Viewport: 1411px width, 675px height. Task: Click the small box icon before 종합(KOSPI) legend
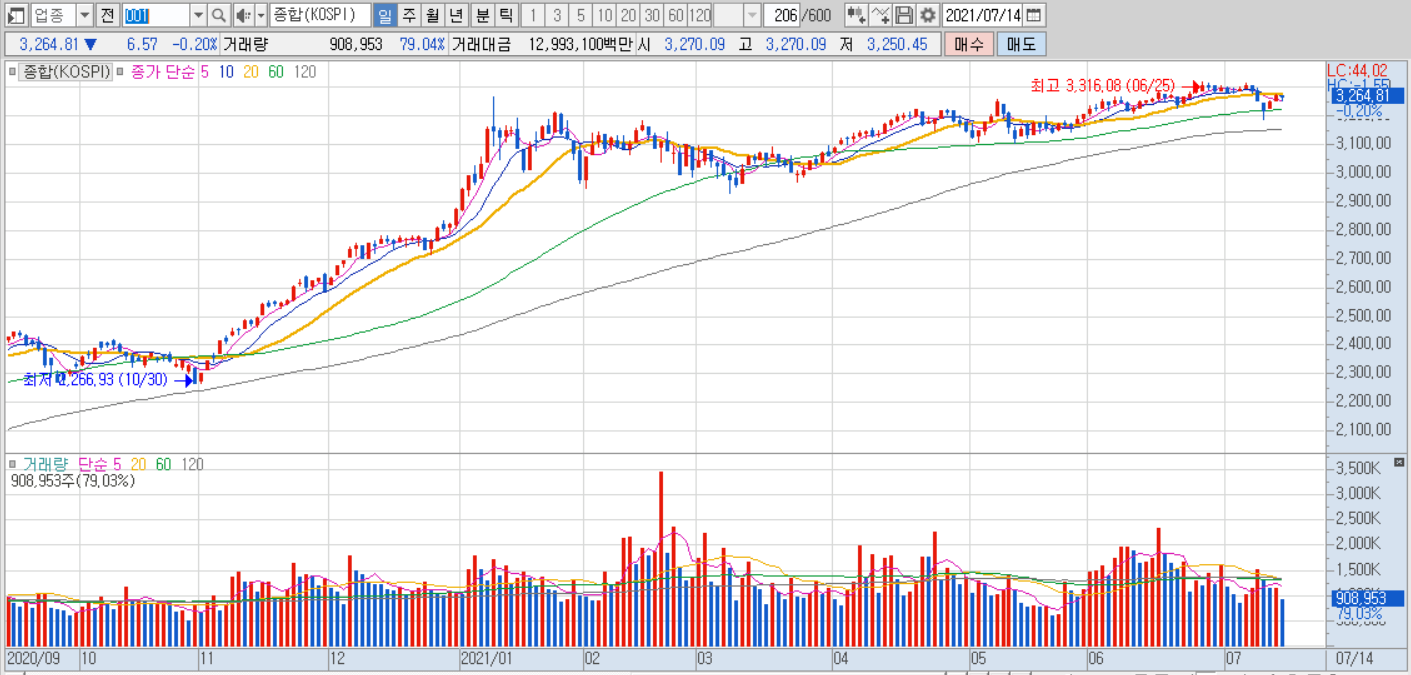[x=14, y=72]
